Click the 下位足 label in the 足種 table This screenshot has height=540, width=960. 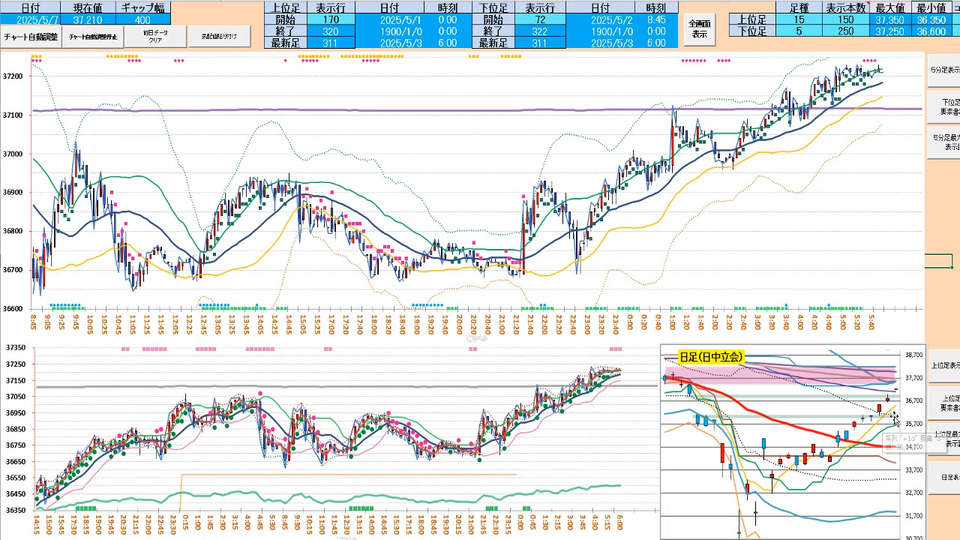(752, 31)
